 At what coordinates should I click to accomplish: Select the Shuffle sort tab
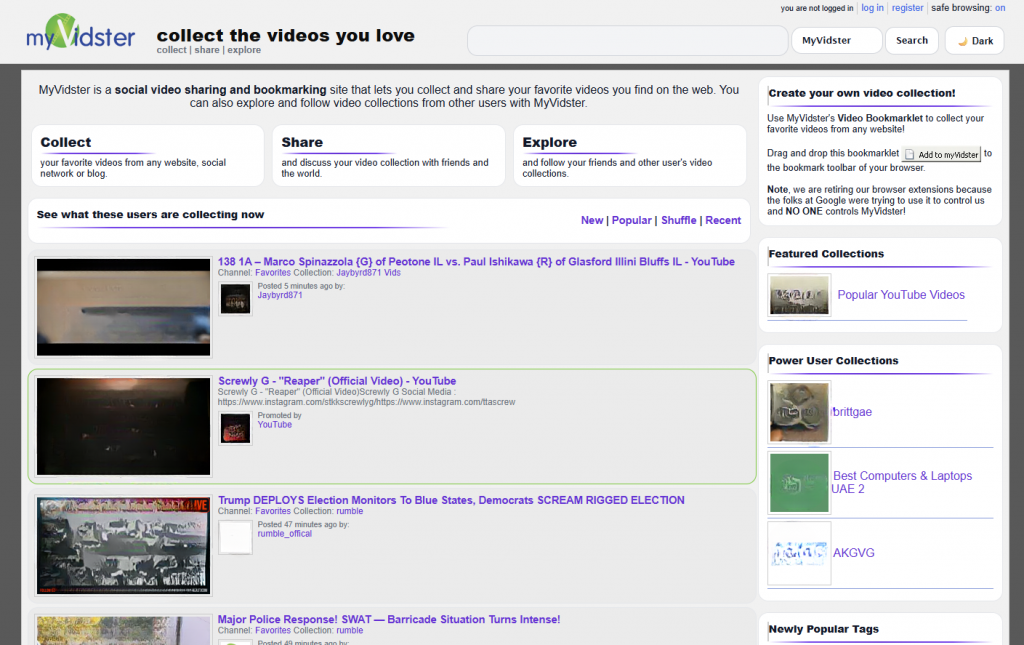(x=679, y=221)
